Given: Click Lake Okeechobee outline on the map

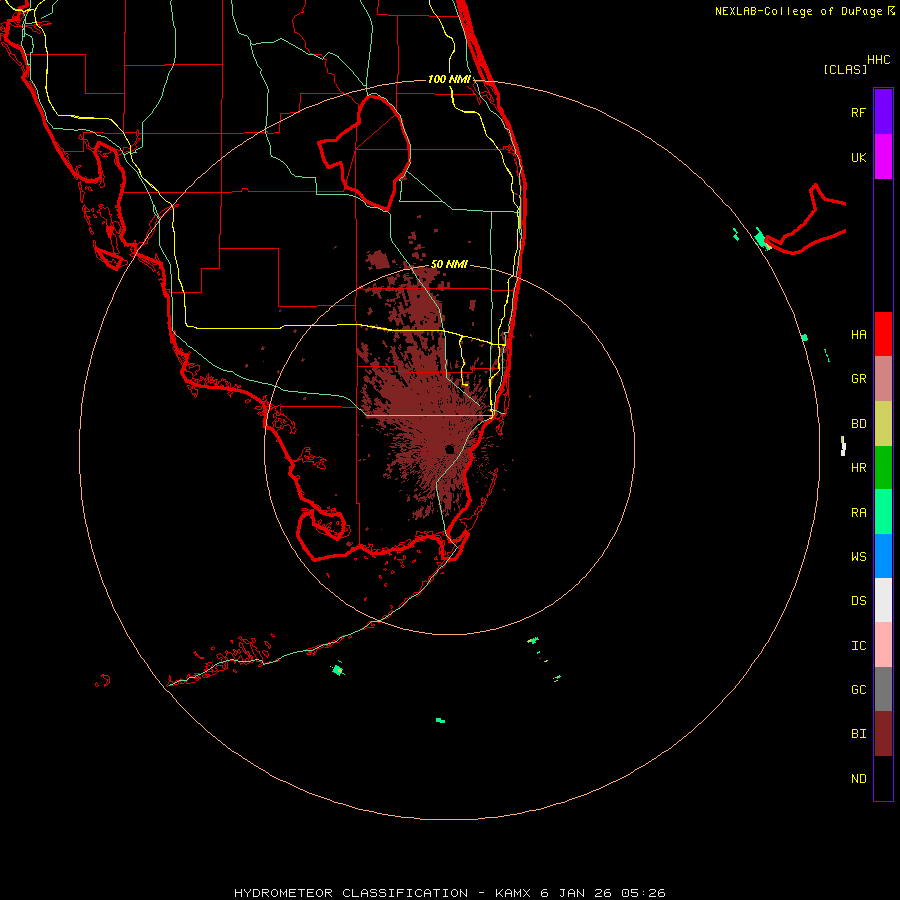Looking at the screenshot, I should click(364, 152).
